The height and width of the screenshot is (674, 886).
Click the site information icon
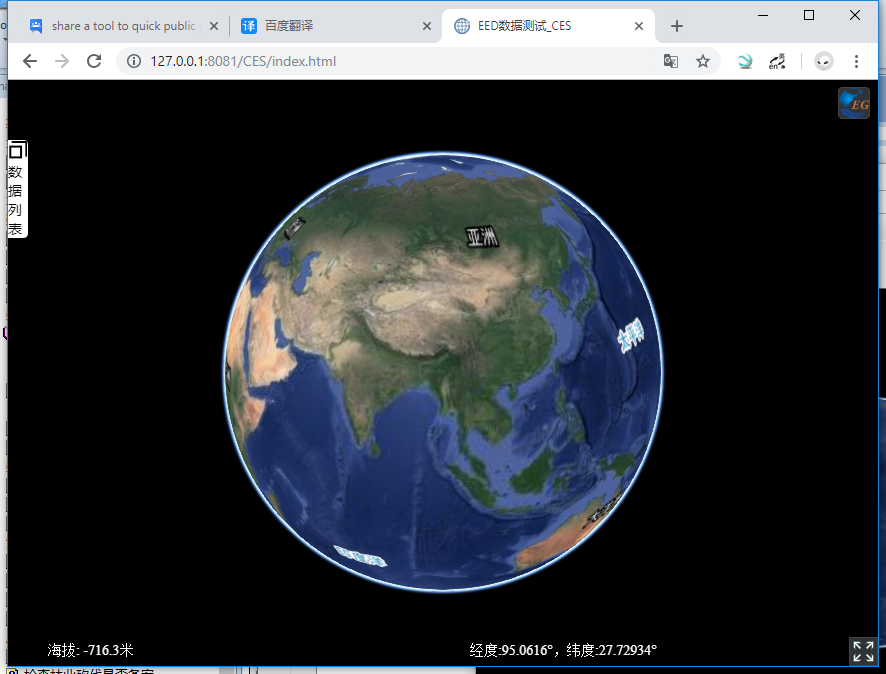coord(134,62)
